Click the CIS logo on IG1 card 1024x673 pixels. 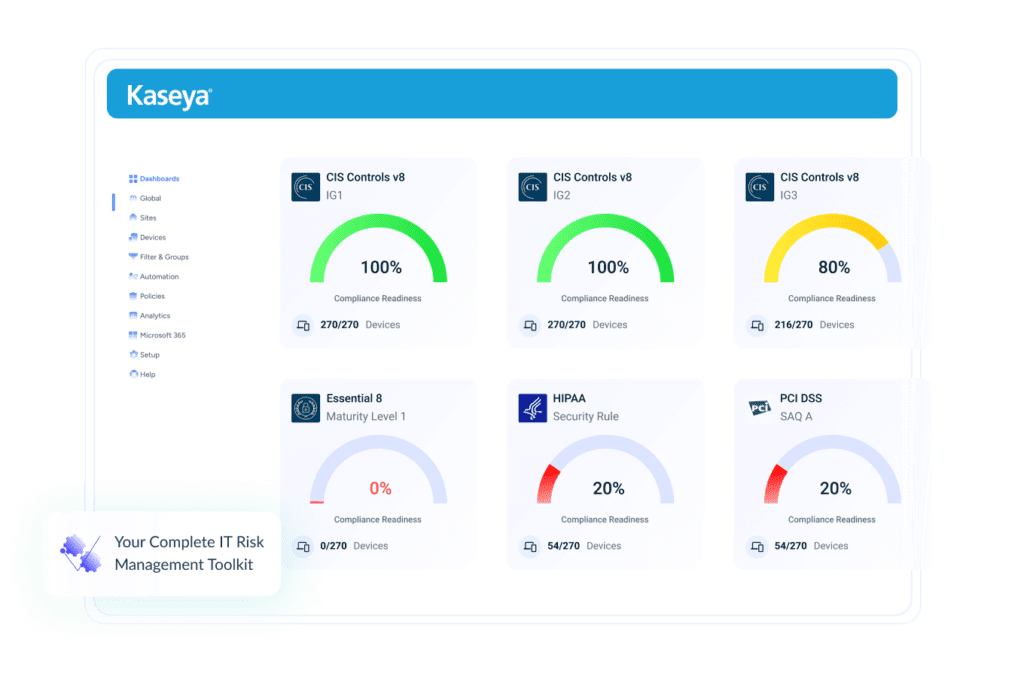pos(305,187)
